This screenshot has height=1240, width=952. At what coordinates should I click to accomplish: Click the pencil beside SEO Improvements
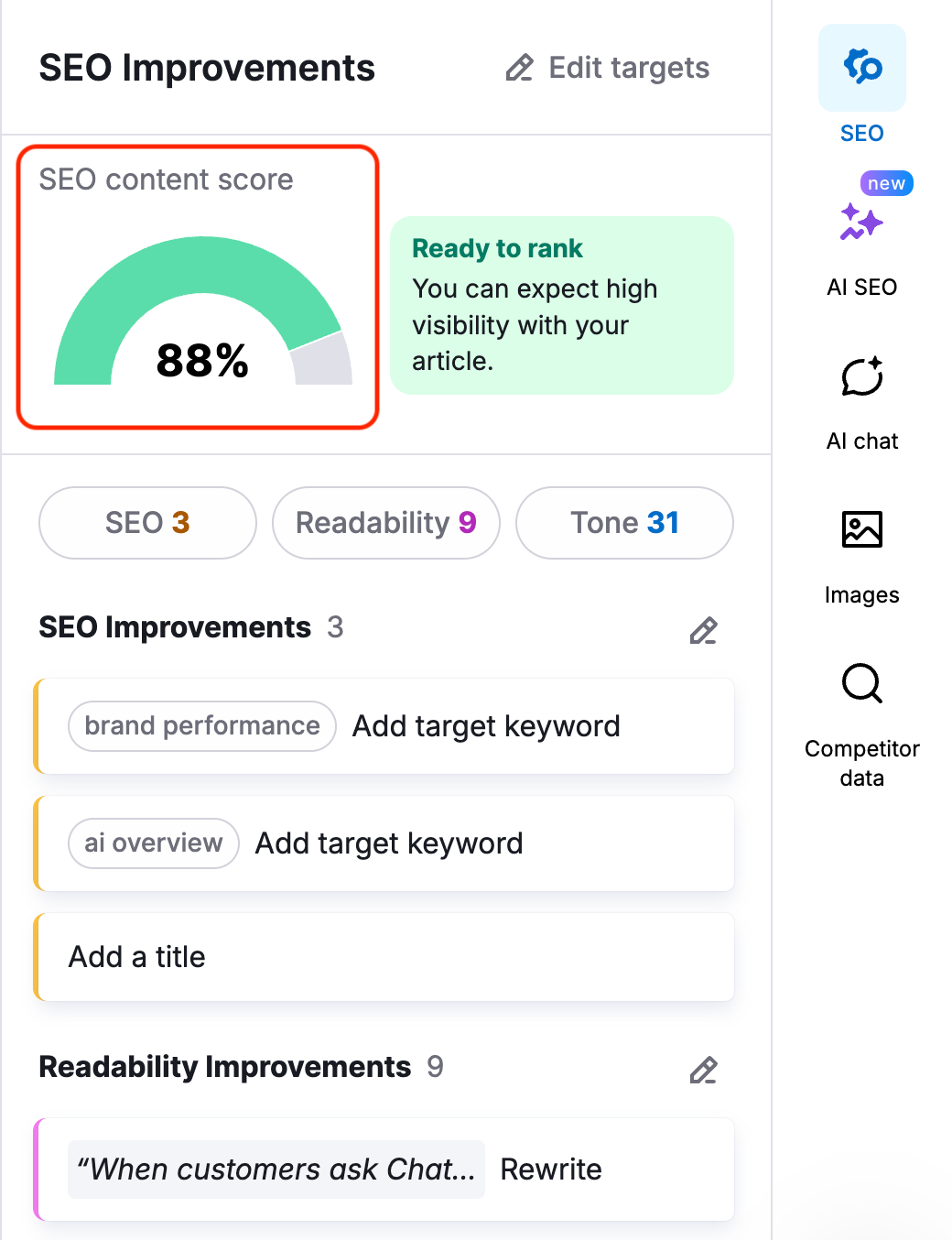pos(703,630)
